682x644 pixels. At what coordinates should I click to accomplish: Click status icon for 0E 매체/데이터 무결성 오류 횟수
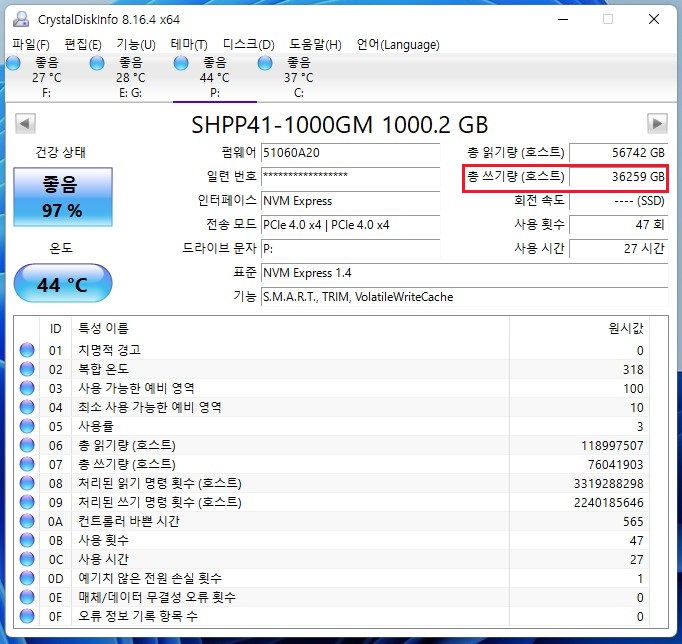(x=27, y=597)
